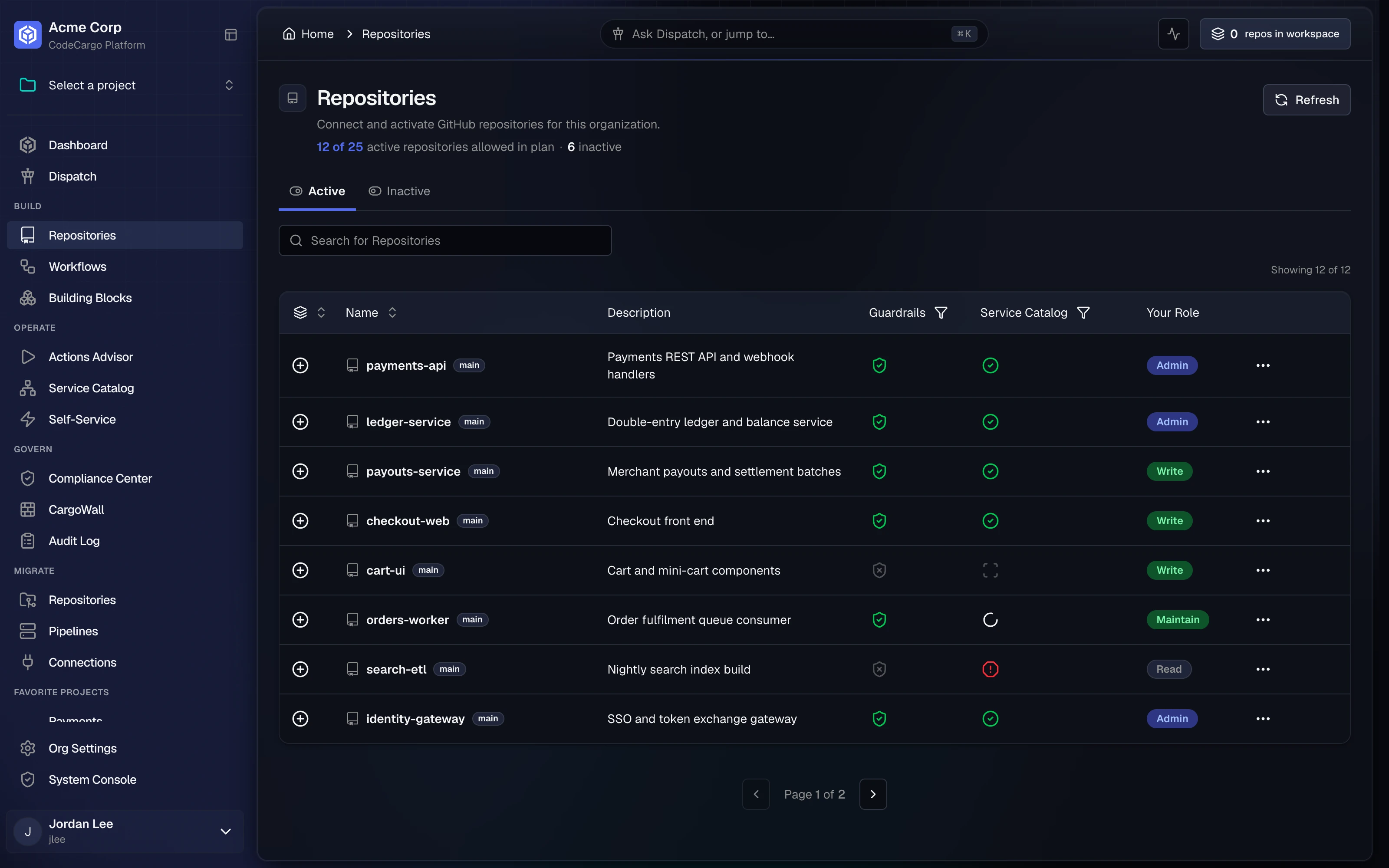Open Workflows in sidebar

pos(125,266)
